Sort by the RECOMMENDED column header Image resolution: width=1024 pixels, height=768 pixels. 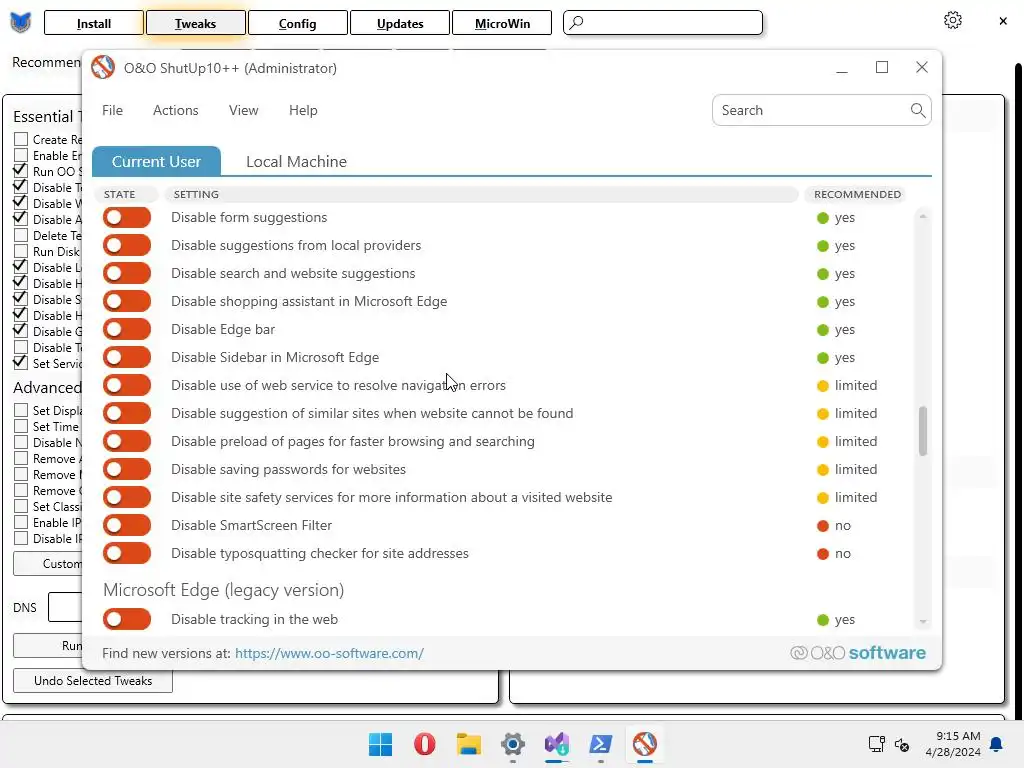(x=857, y=195)
